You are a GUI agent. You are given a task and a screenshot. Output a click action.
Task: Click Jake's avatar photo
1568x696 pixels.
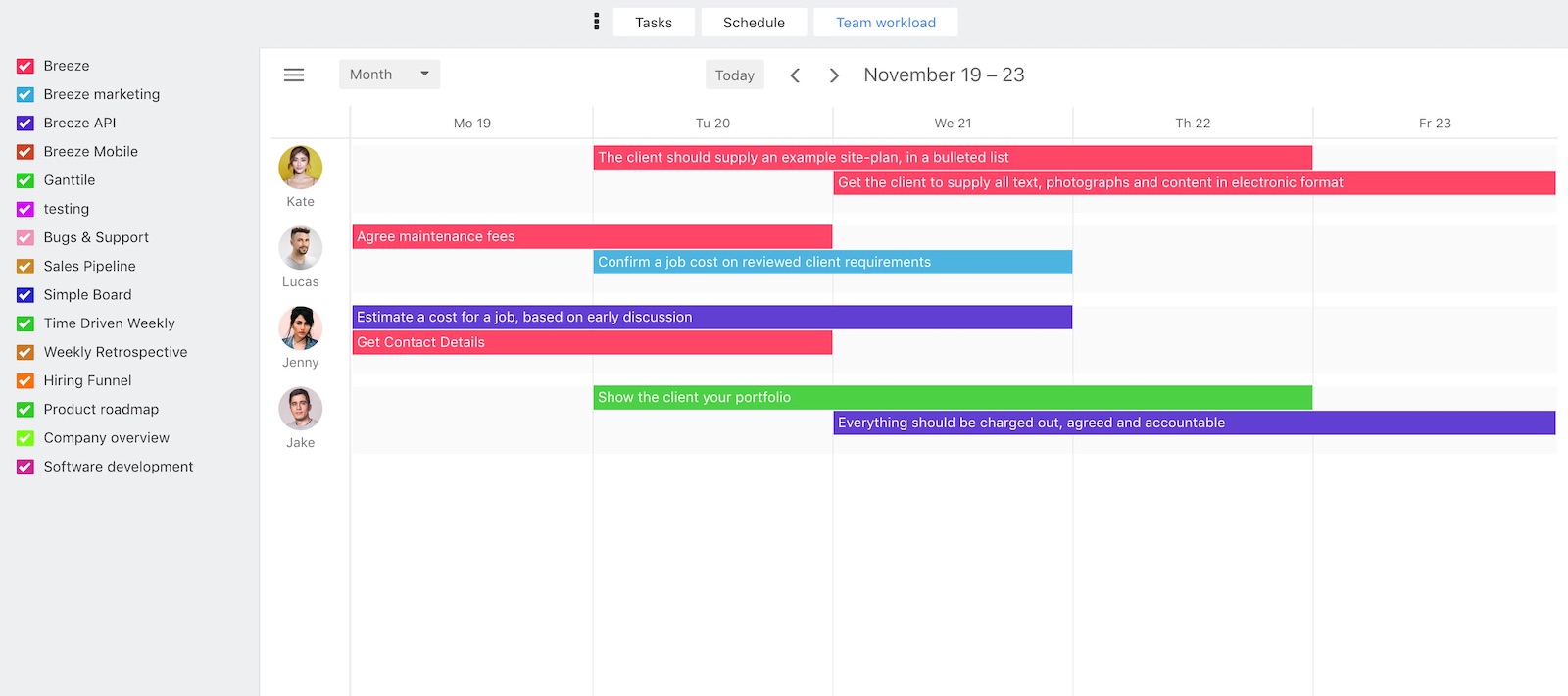point(300,409)
